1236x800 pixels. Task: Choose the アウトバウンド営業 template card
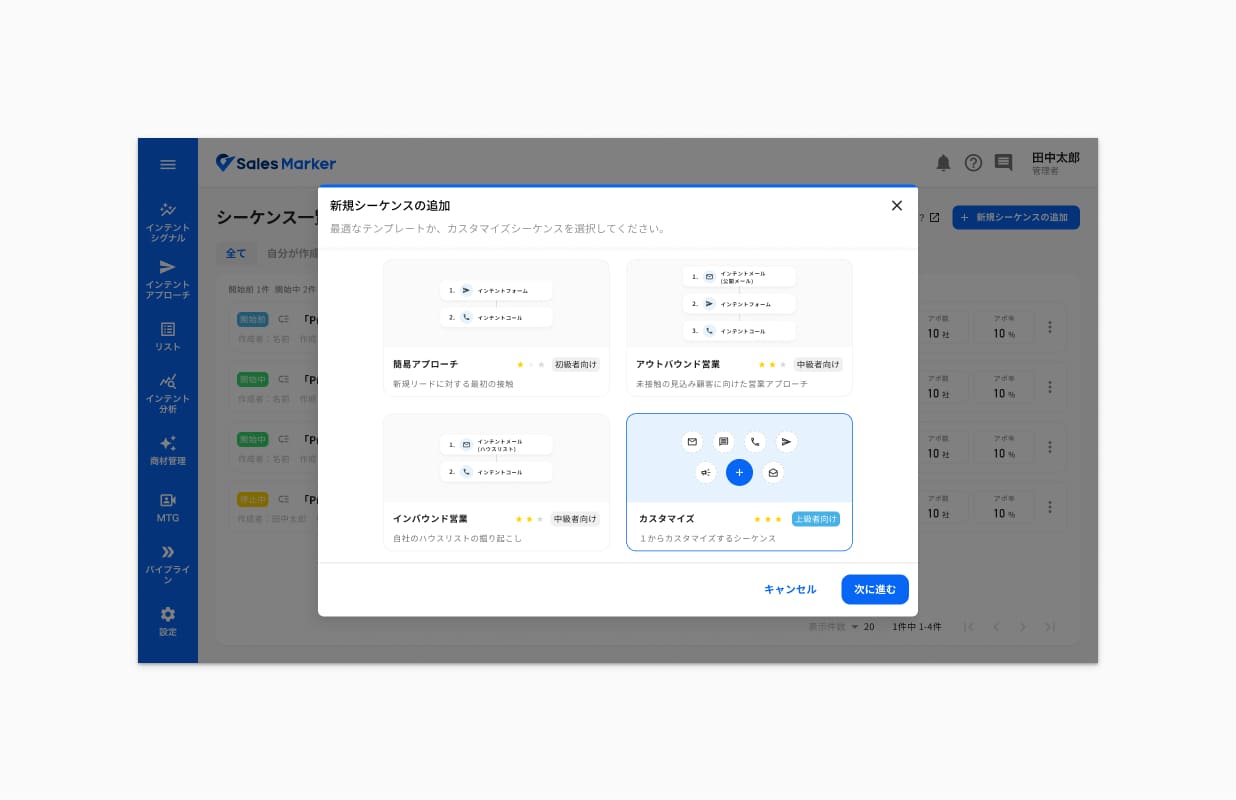click(739, 327)
